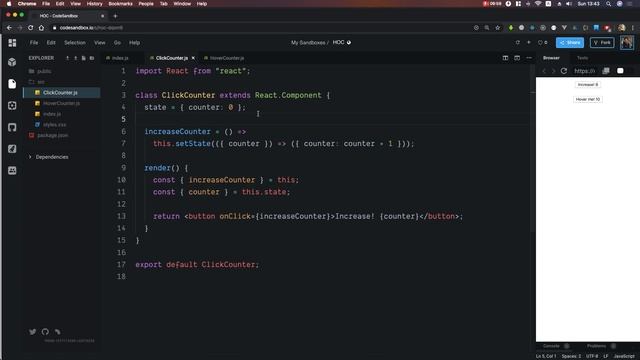Image resolution: width=640 pixels, height=360 pixels.
Task: Open the View menu in CodeSandbox
Action: pos(100,42)
